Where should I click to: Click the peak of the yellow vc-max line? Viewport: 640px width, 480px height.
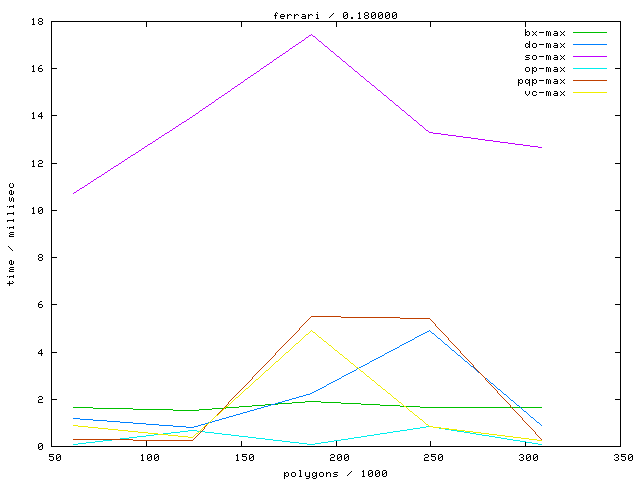pyautogui.click(x=311, y=330)
